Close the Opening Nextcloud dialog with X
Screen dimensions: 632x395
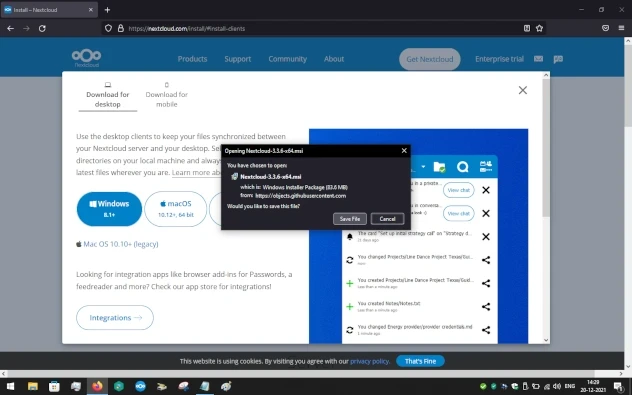tap(404, 151)
